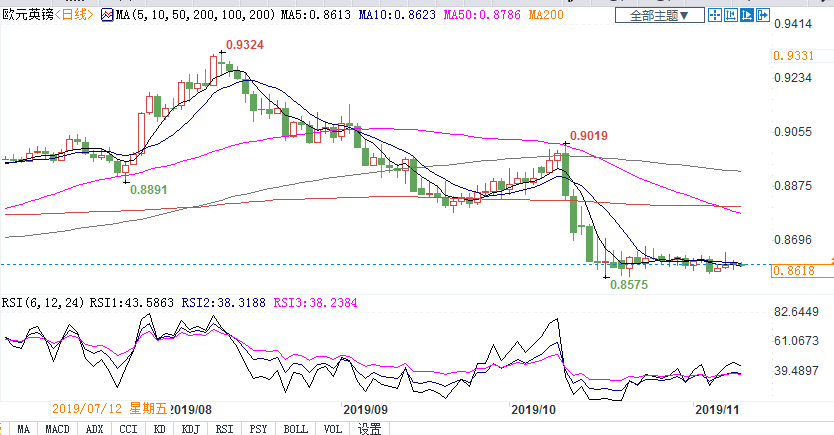Click the 设置 settings button
834x435 pixels.
pyautogui.click(x=369, y=428)
